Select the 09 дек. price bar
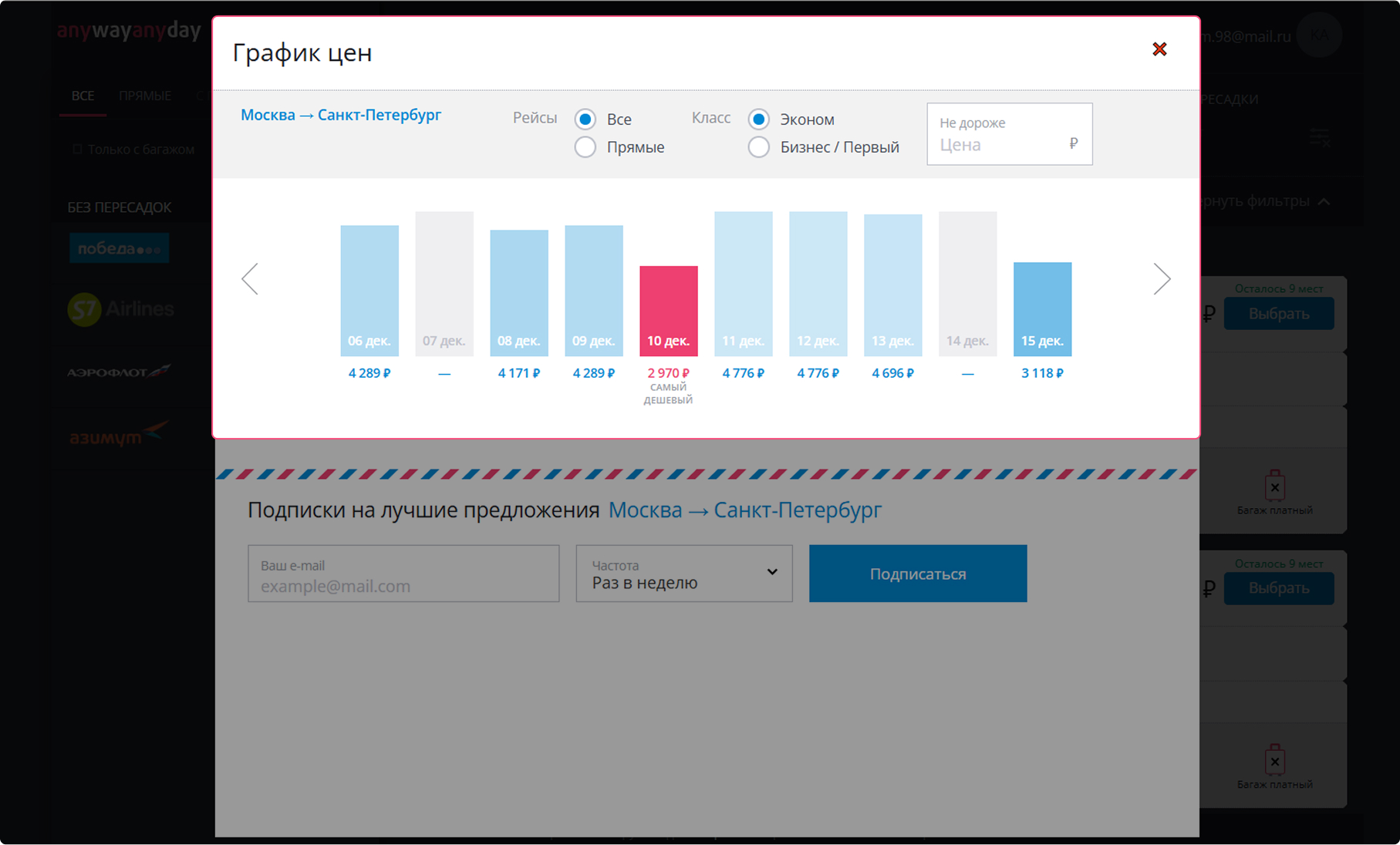The image size is (1400, 845). pos(594,291)
